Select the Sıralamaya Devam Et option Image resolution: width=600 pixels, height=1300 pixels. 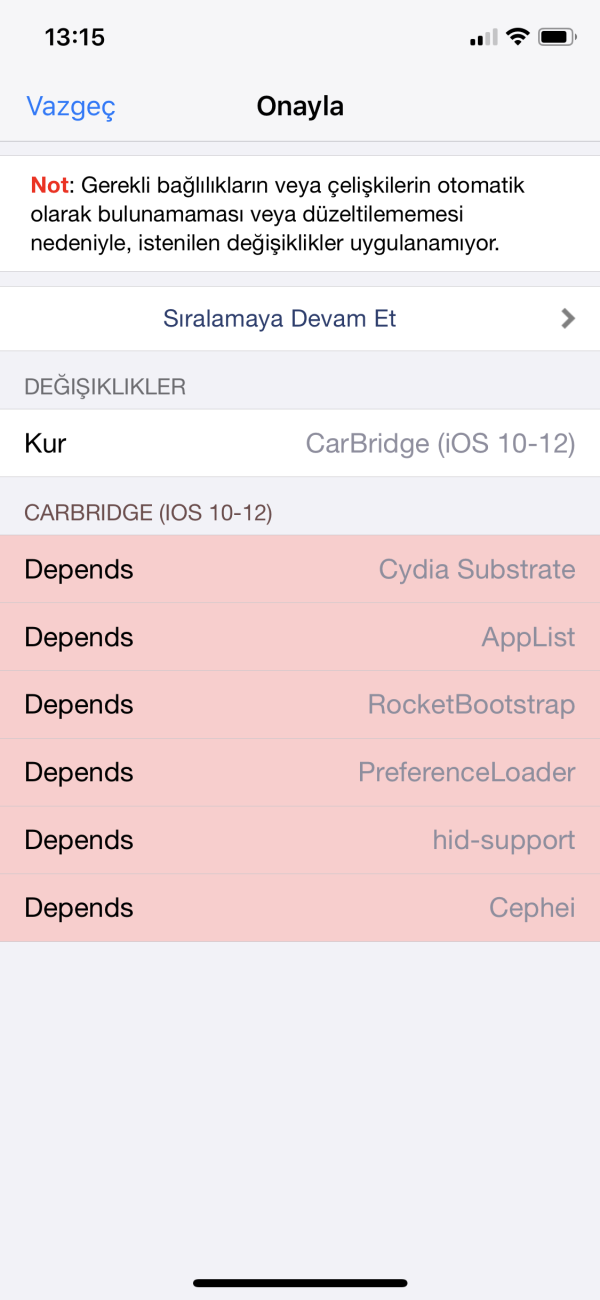tap(279, 318)
